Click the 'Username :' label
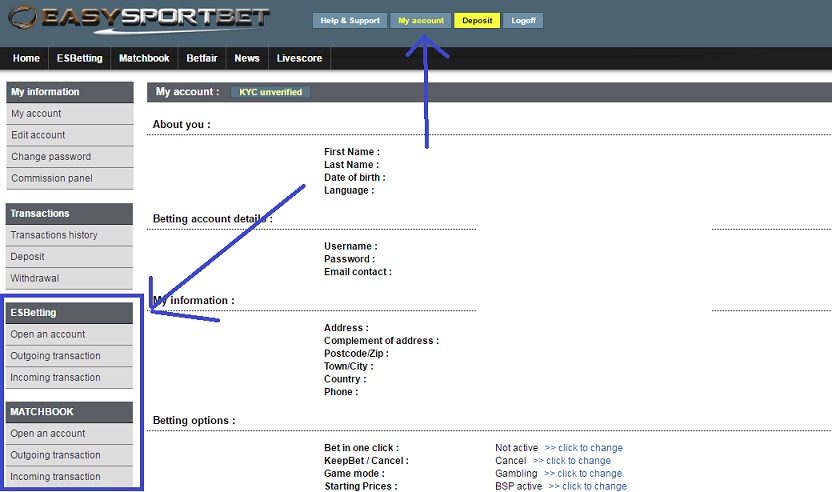This screenshot has width=832, height=492. [351, 246]
